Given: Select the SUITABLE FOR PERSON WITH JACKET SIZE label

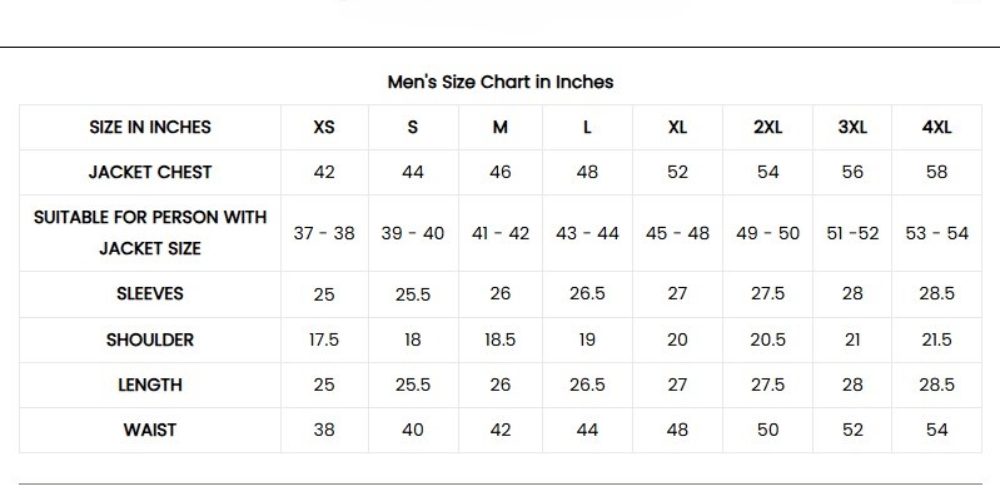Looking at the screenshot, I should point(150,233).
